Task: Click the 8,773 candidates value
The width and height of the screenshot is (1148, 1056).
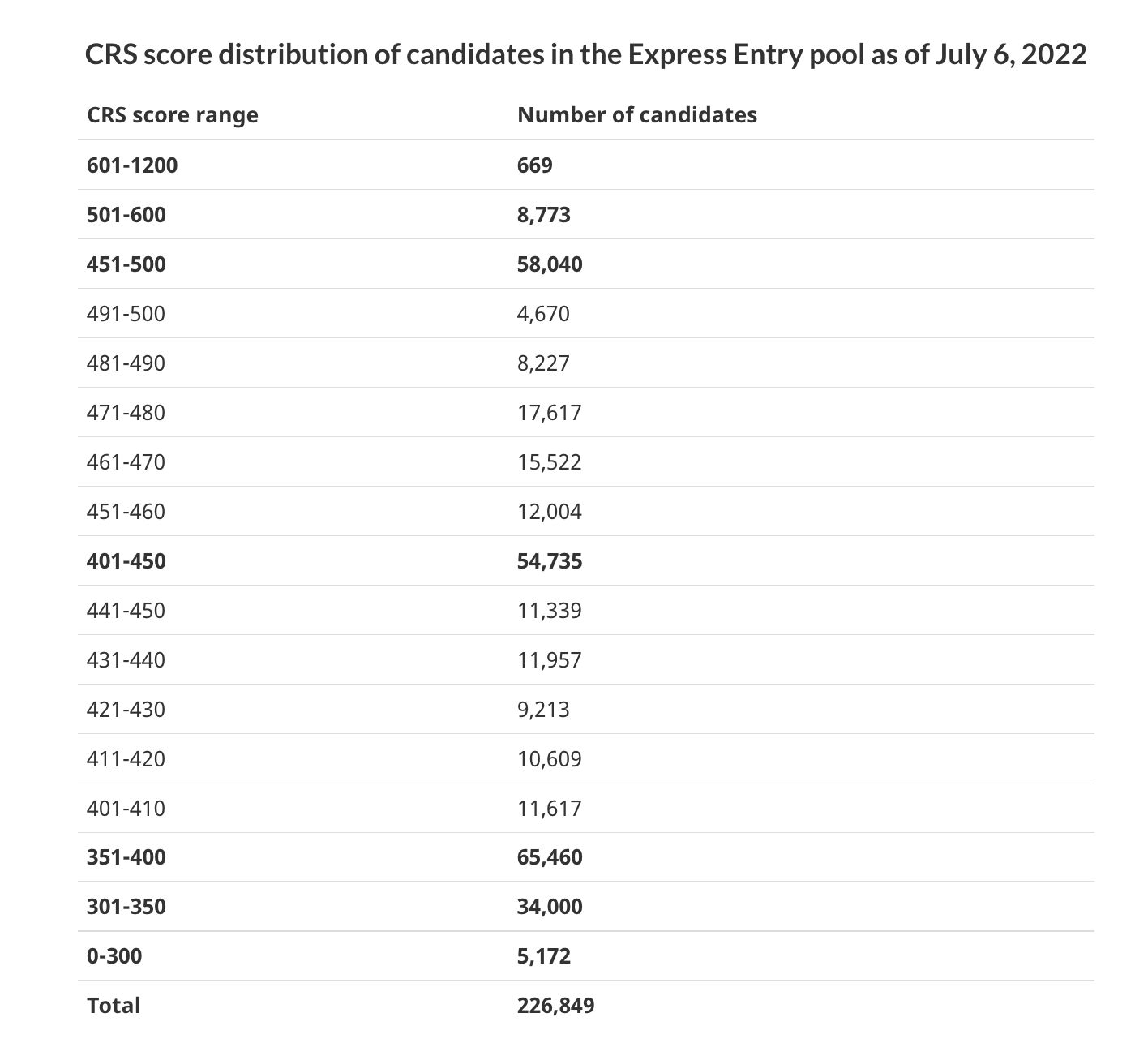Action: pos(544,215)
